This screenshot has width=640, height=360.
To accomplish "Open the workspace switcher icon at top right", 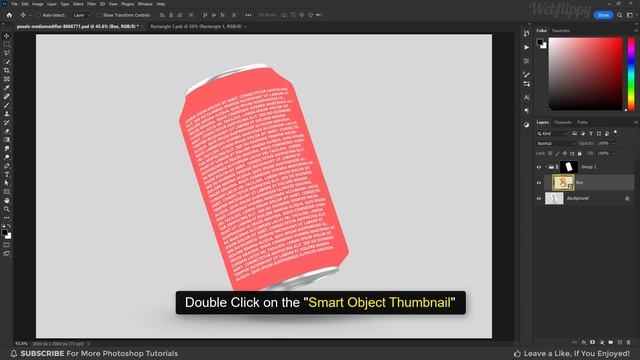I will click(630, 15).
